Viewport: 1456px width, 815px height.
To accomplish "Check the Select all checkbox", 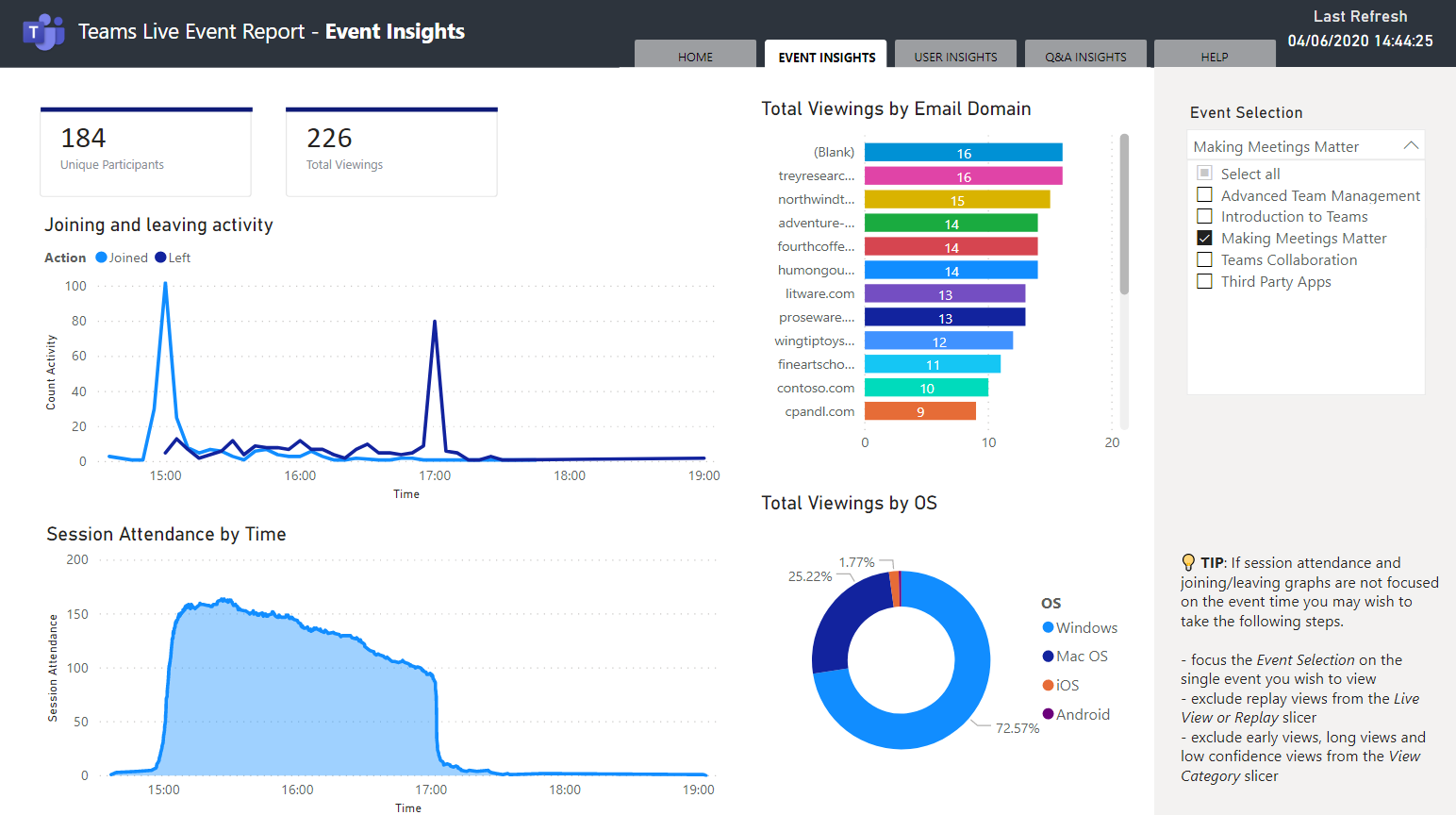I will 1204,173.
